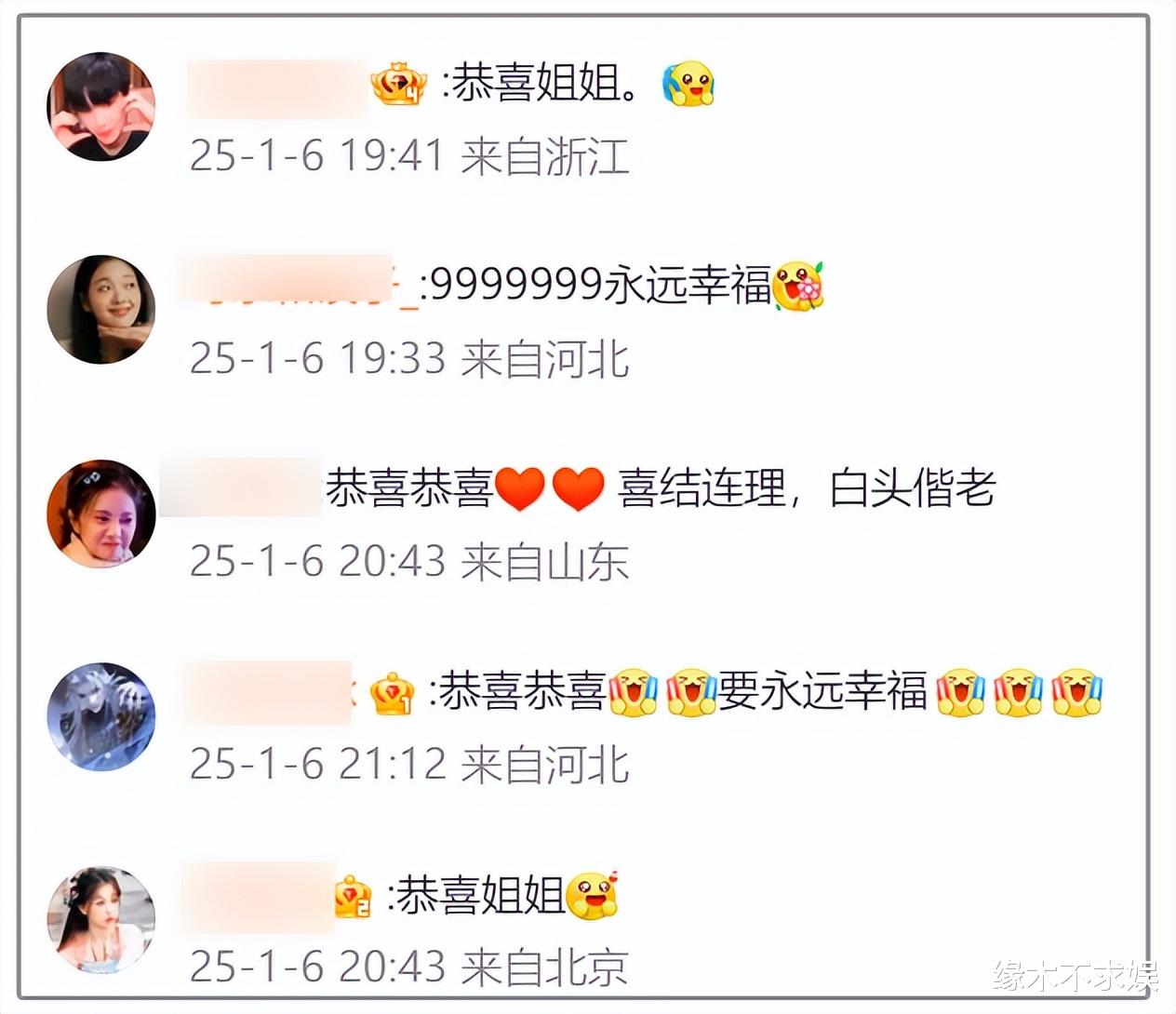Screen dimensions: 1176x1014
Task: Open avatar of the 21:12 Hebei commenter
Action: (101, 716)
